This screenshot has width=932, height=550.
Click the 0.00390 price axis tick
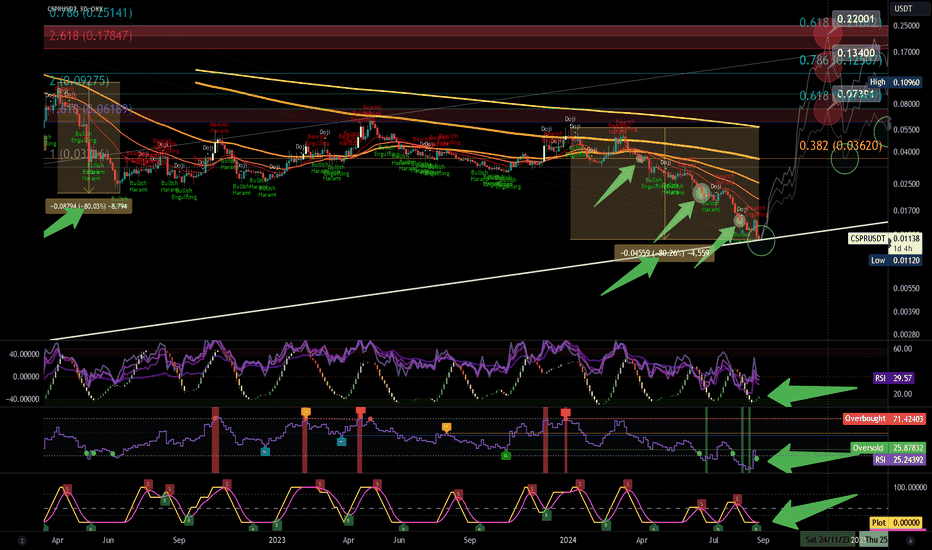(x=906, y=312)
